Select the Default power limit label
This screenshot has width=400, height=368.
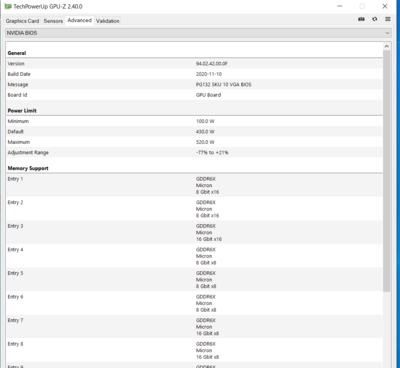16,132
